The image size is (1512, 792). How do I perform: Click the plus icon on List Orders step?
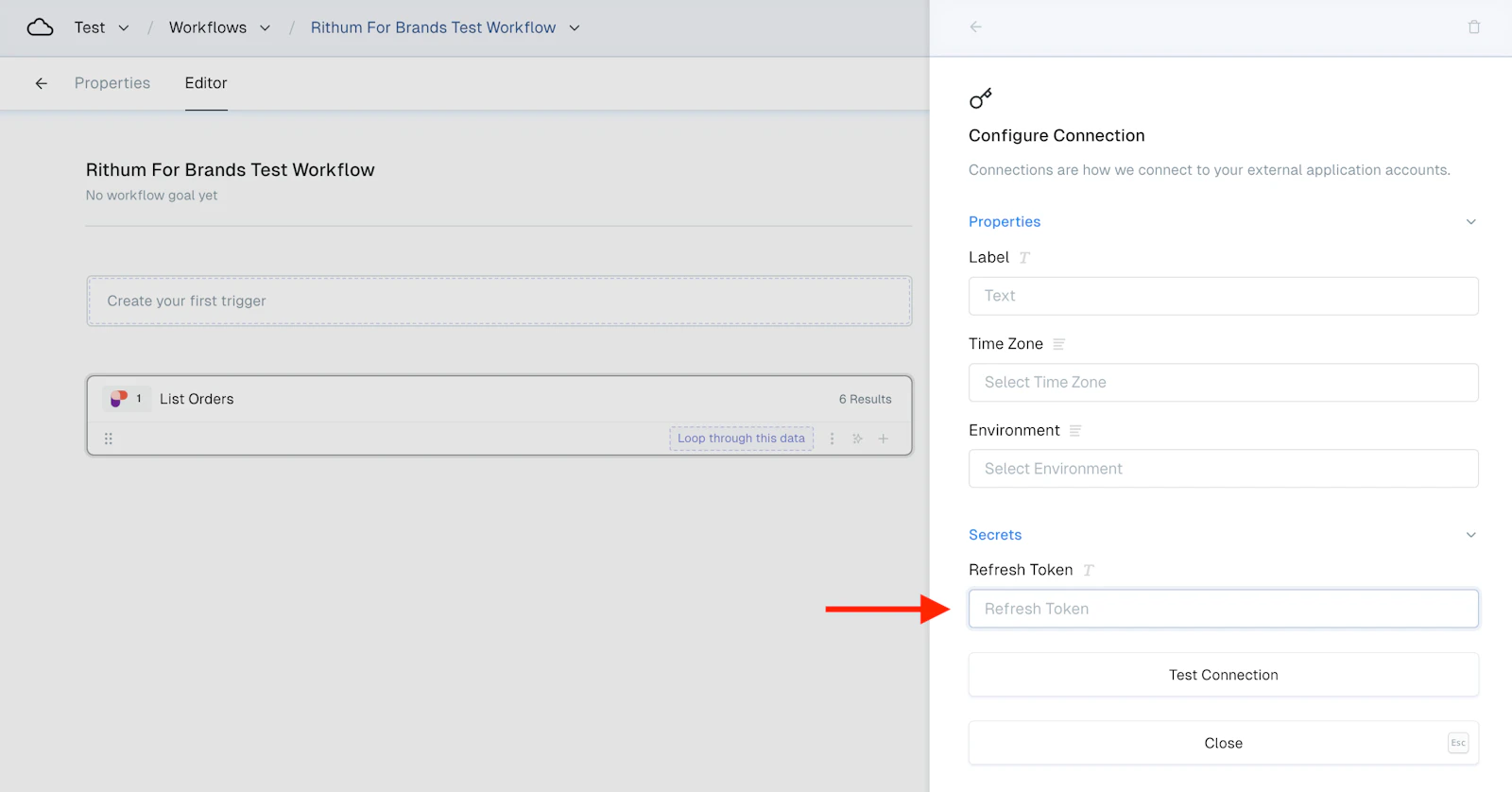[884, 439]
